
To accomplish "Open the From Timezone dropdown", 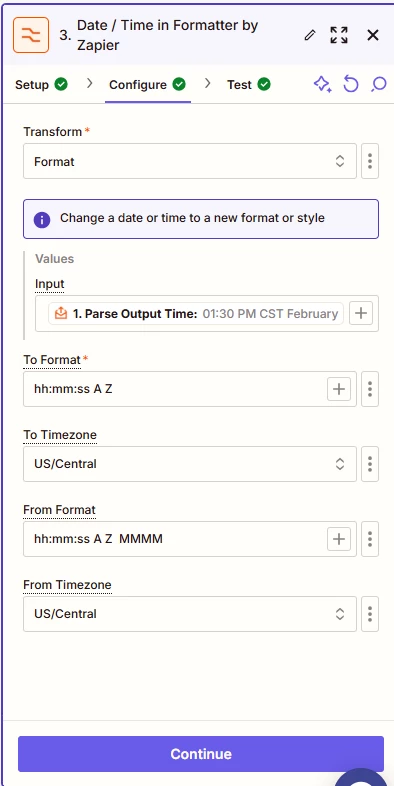I will click(190, 614).
